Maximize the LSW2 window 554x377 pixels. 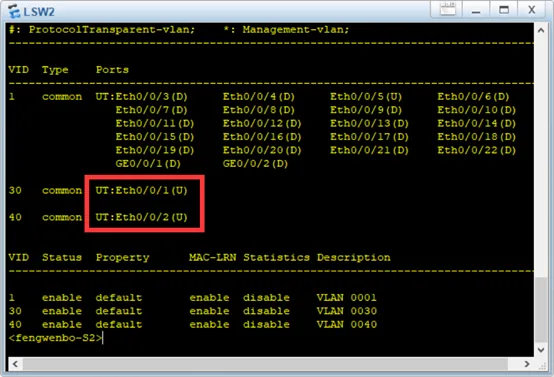coord(504,10)
